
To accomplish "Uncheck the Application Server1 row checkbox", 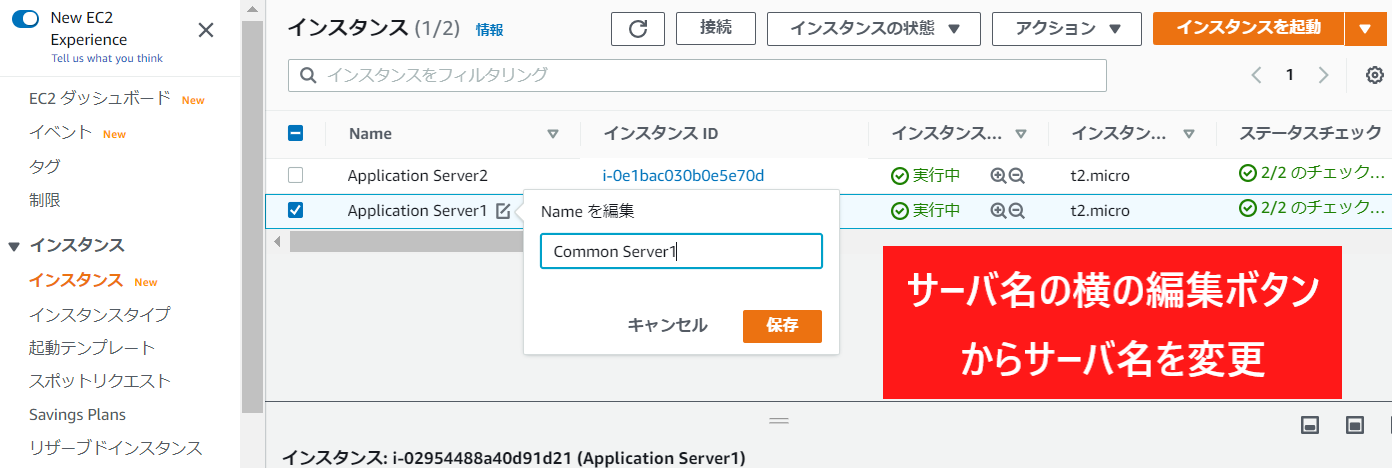I will 295,210.
